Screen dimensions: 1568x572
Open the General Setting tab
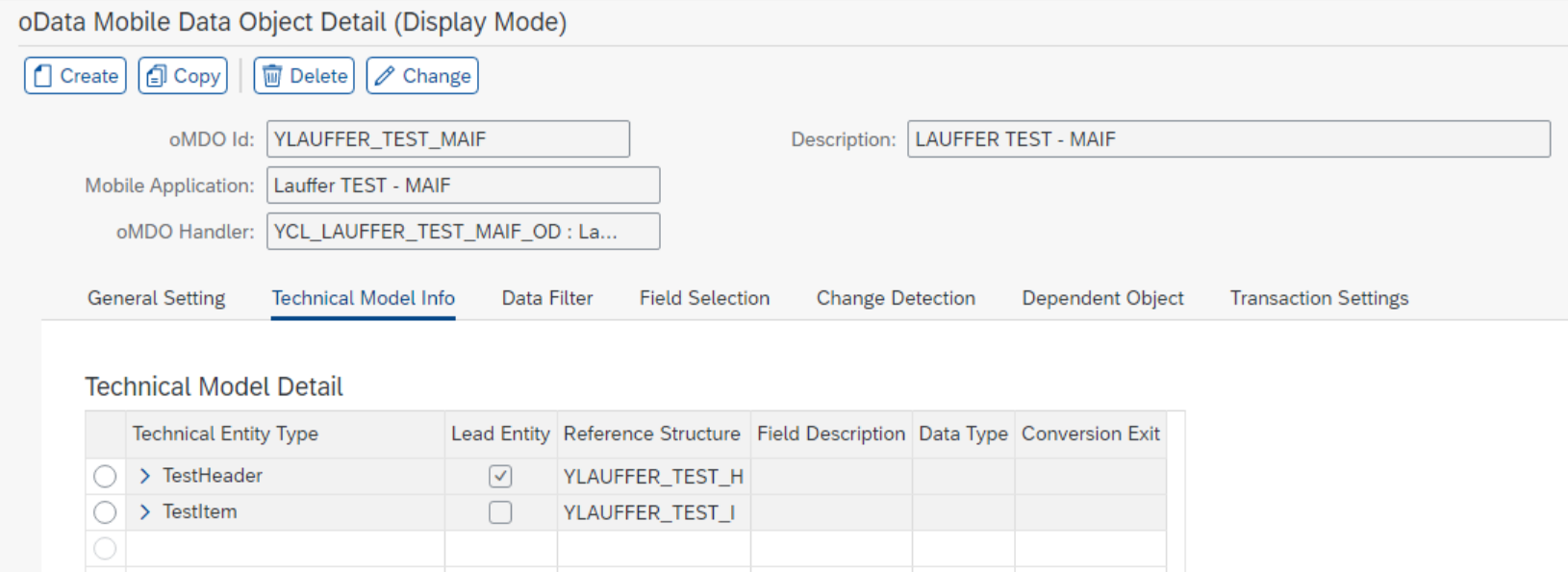[x=156, y=298]
